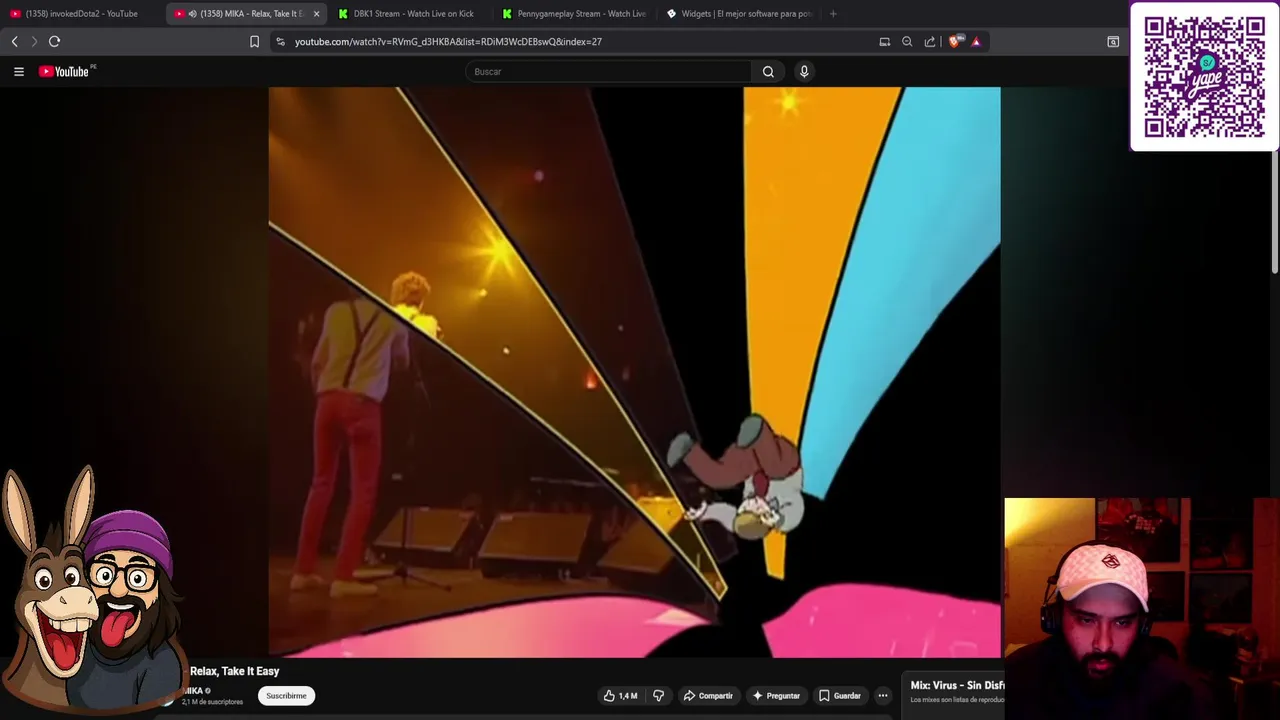Open the MIKA channel name link
The width and height of the screenshot is (1280, 720).
pos(195,691)
